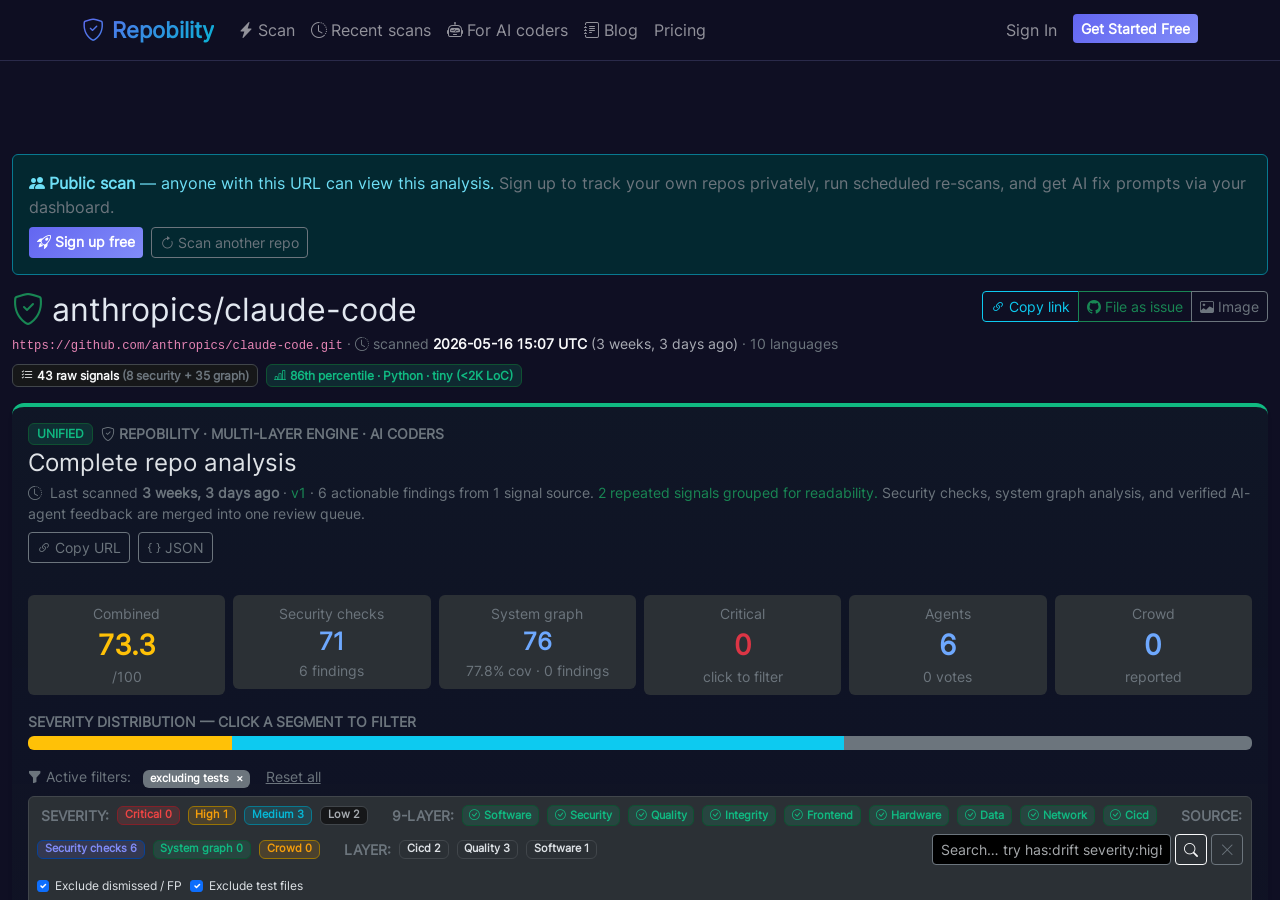Click the System graph score card
The image size is (1280, 900).
coord(537,642)
